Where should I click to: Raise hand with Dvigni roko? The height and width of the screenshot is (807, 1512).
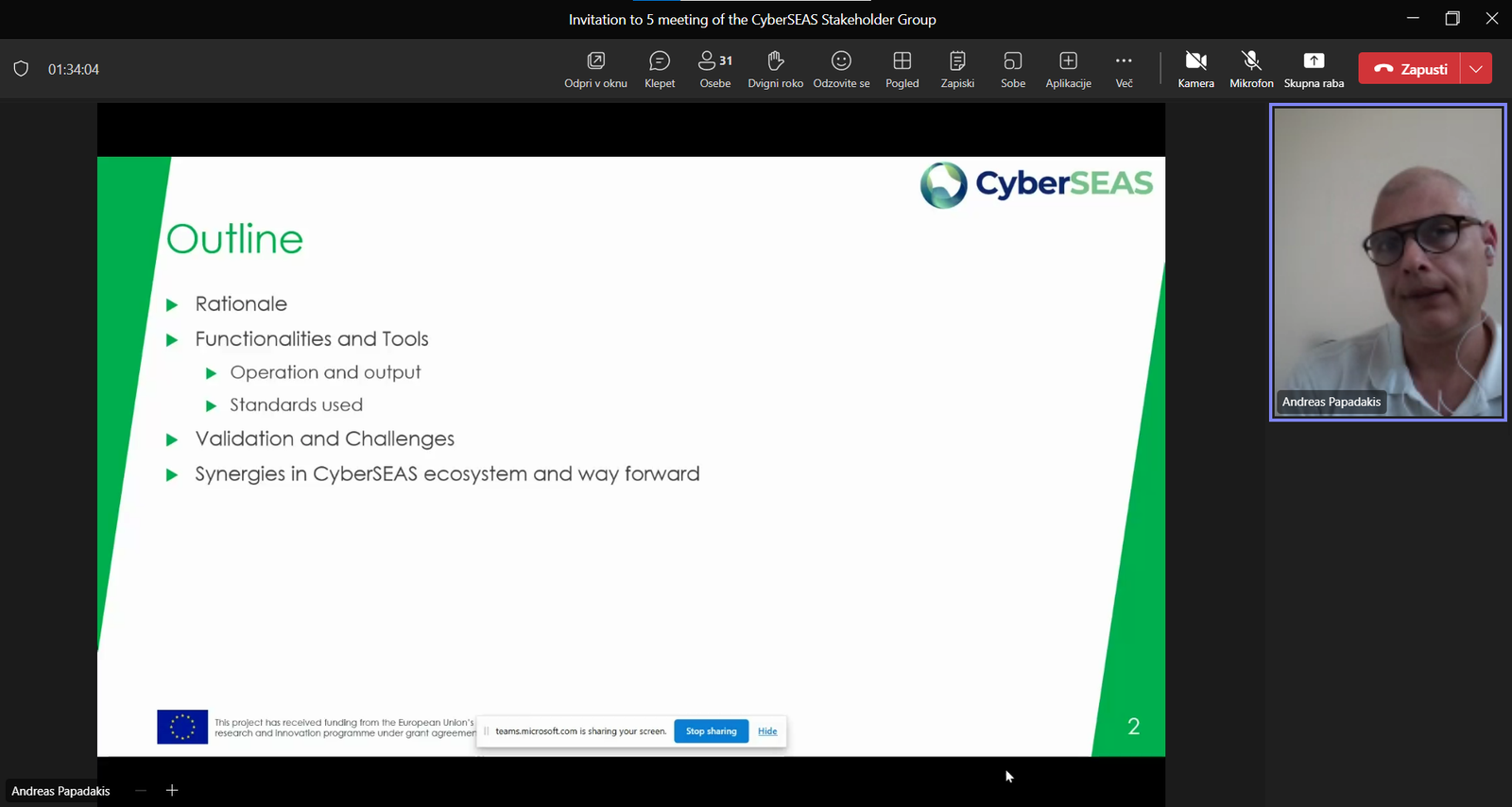coord(775,69)
